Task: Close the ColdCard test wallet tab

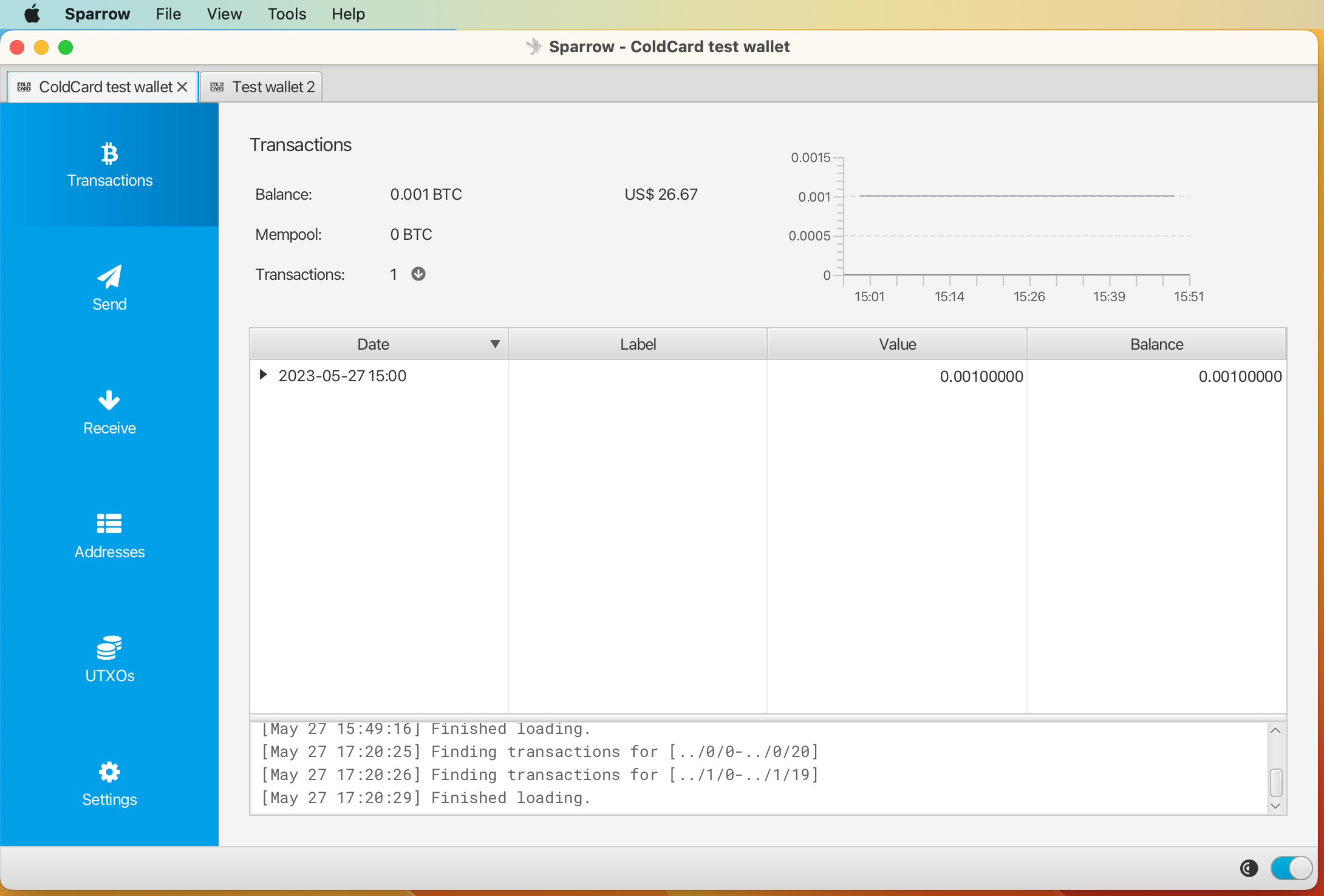Action: tap(182, 87)
